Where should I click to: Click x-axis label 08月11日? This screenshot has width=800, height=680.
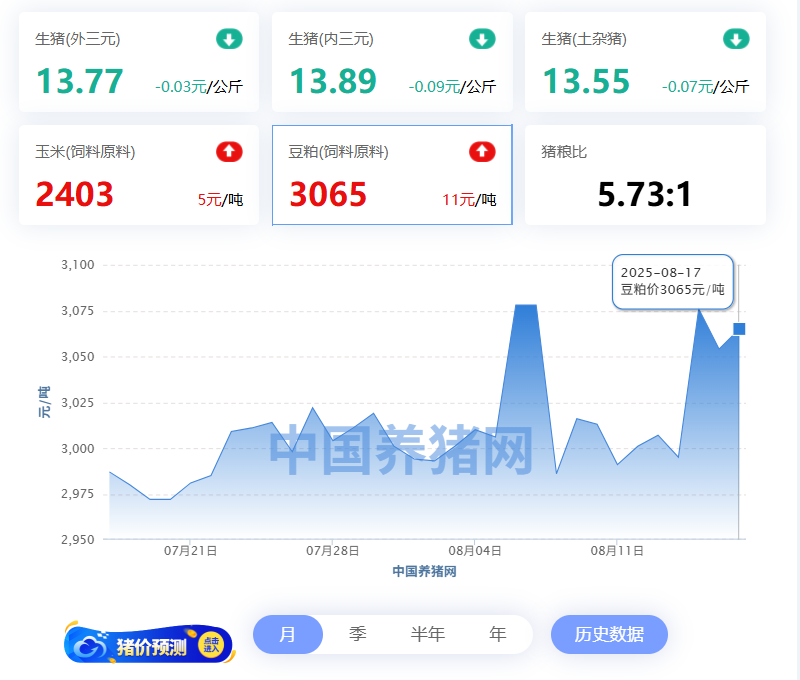[617, 551]
